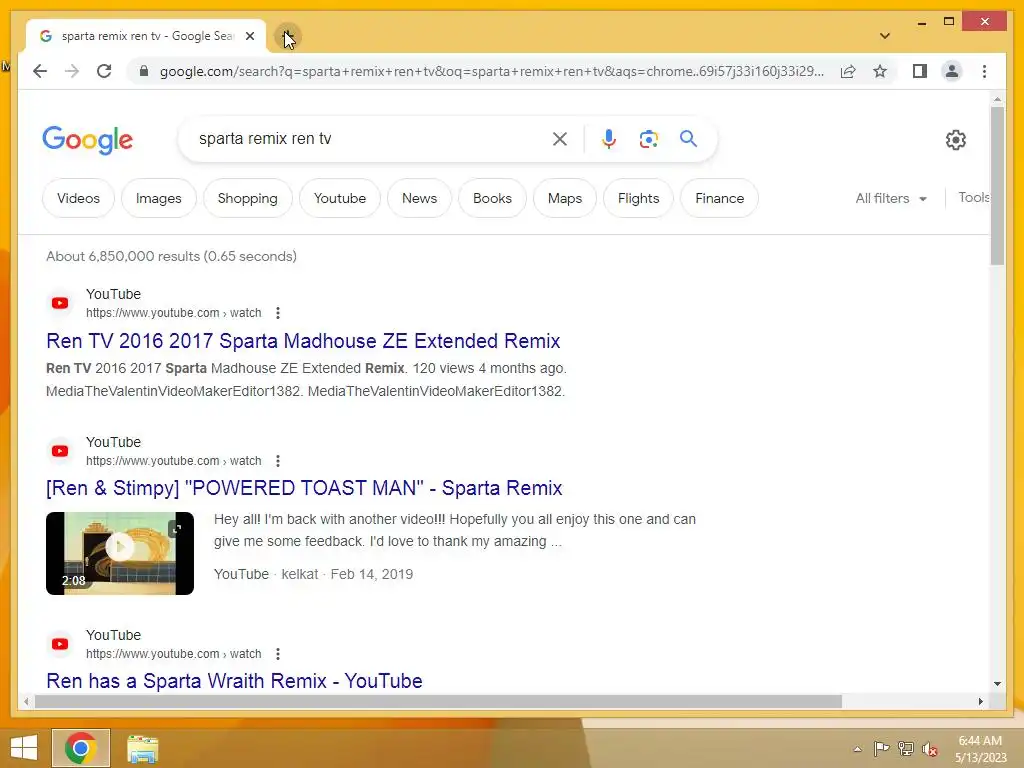
Task: Click the YouTube favicon of the first result
Action: (x=60, y=303)
